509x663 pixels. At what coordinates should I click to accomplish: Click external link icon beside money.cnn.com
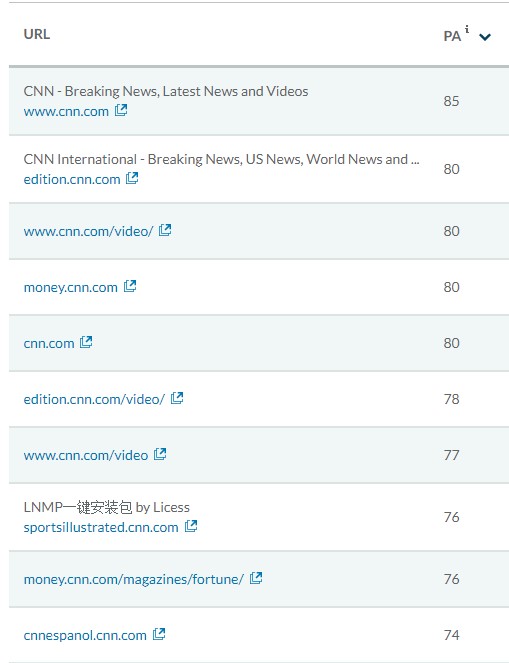(130, 286)
